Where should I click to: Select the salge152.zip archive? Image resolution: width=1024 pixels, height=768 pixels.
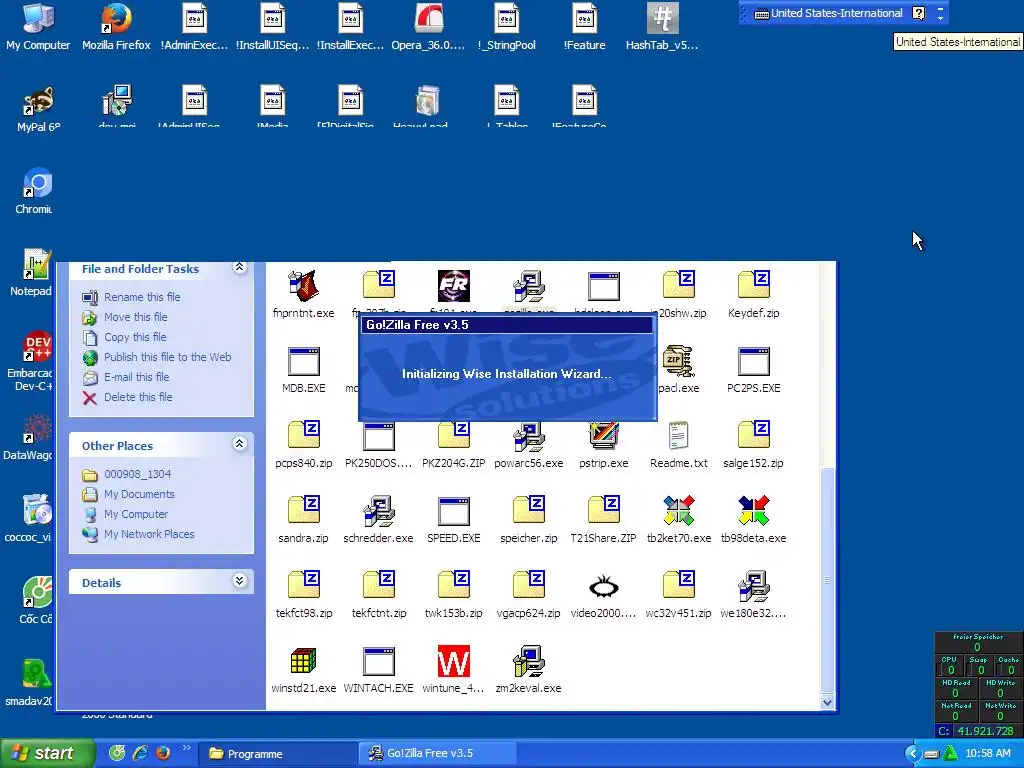tap(754, 436)
